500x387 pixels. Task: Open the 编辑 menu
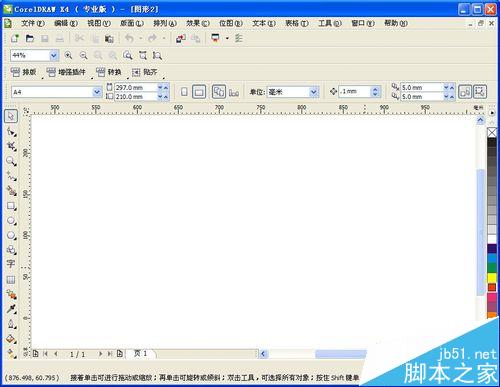point(66,23)
